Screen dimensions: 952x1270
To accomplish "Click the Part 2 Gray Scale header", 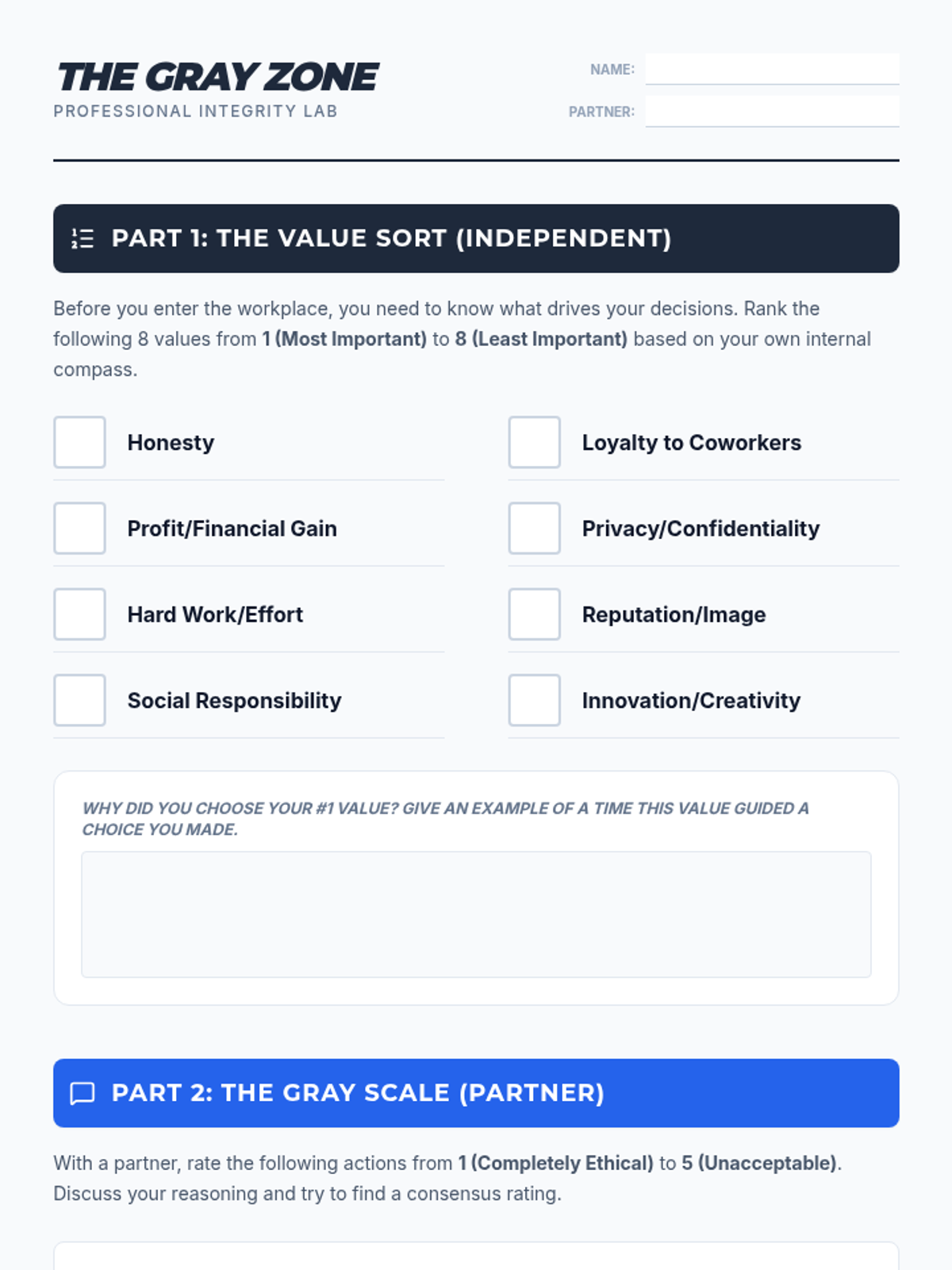I will [358, 1093].
